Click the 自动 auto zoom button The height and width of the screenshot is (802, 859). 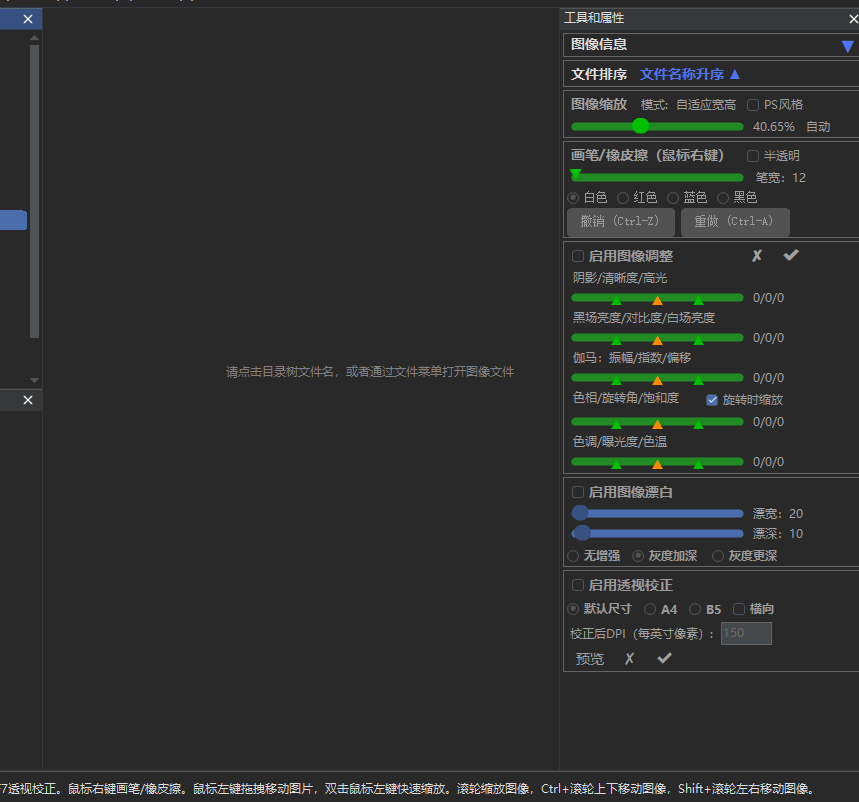click(819, 126)
